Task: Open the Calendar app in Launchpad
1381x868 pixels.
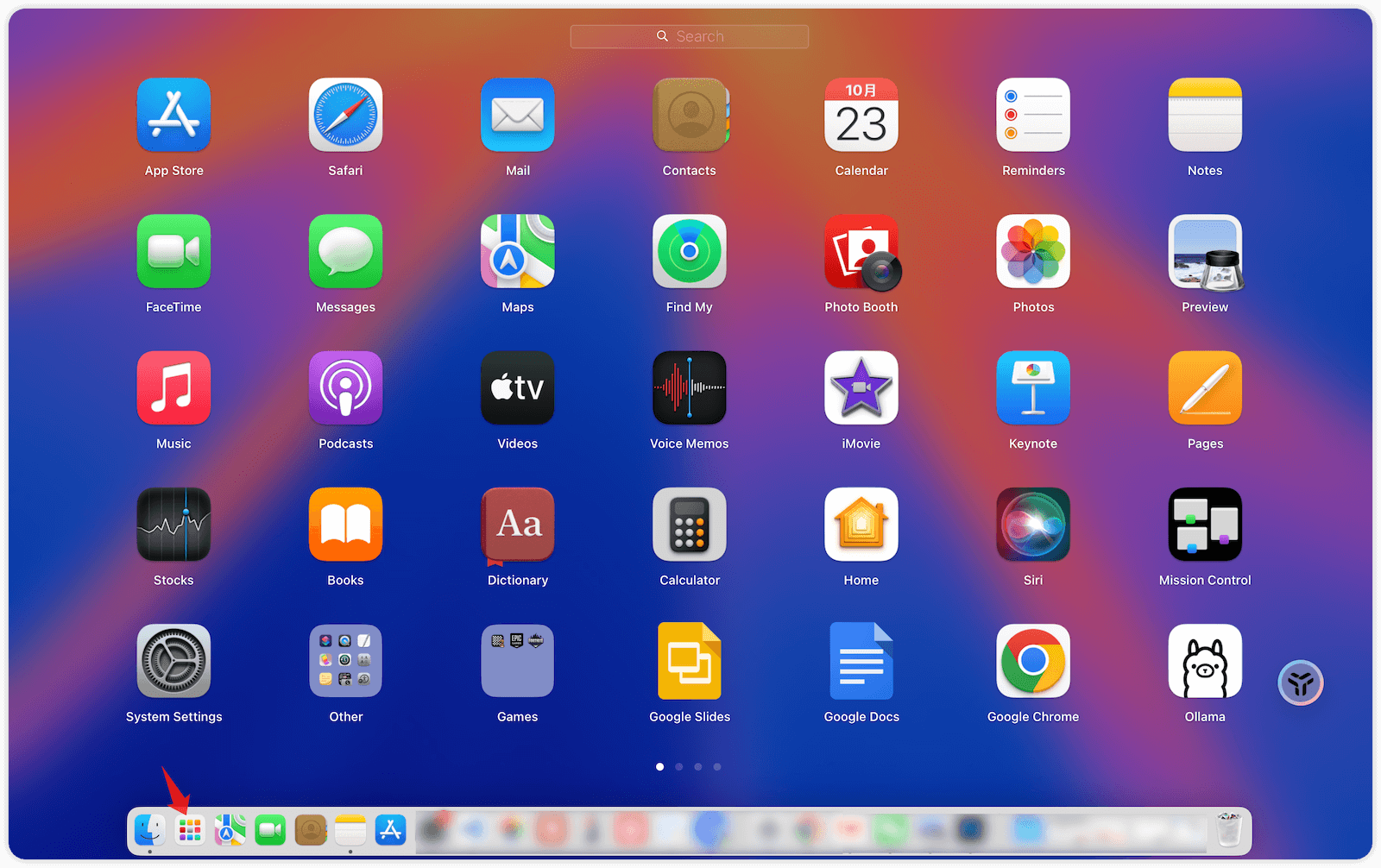Action: tap(861, 115)
